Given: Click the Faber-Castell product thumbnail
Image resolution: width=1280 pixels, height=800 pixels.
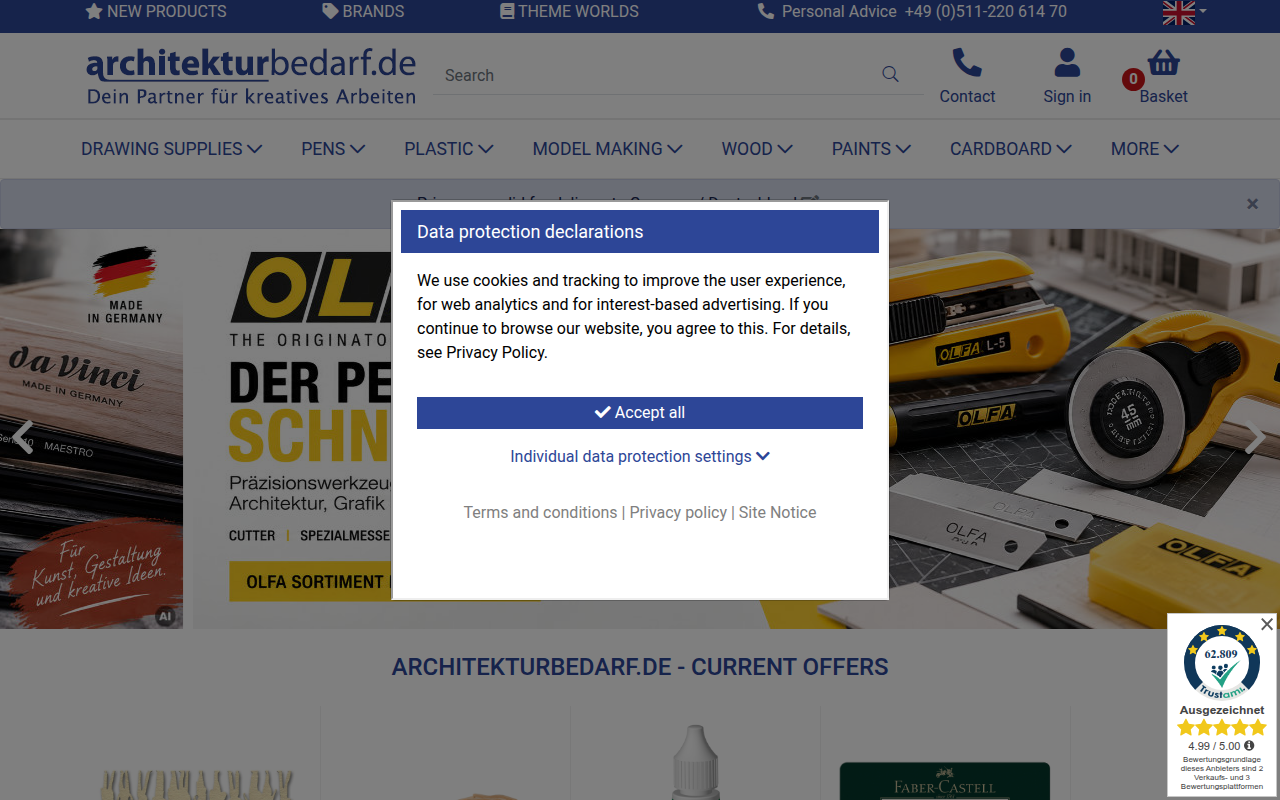Looking at the screenshot, I should 945,781.
